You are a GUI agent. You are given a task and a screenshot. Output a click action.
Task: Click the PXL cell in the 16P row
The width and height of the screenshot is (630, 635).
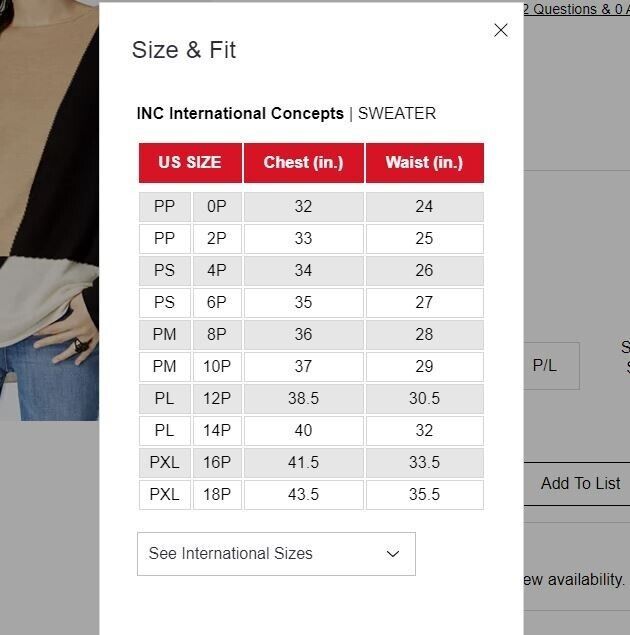click(164, 462)
